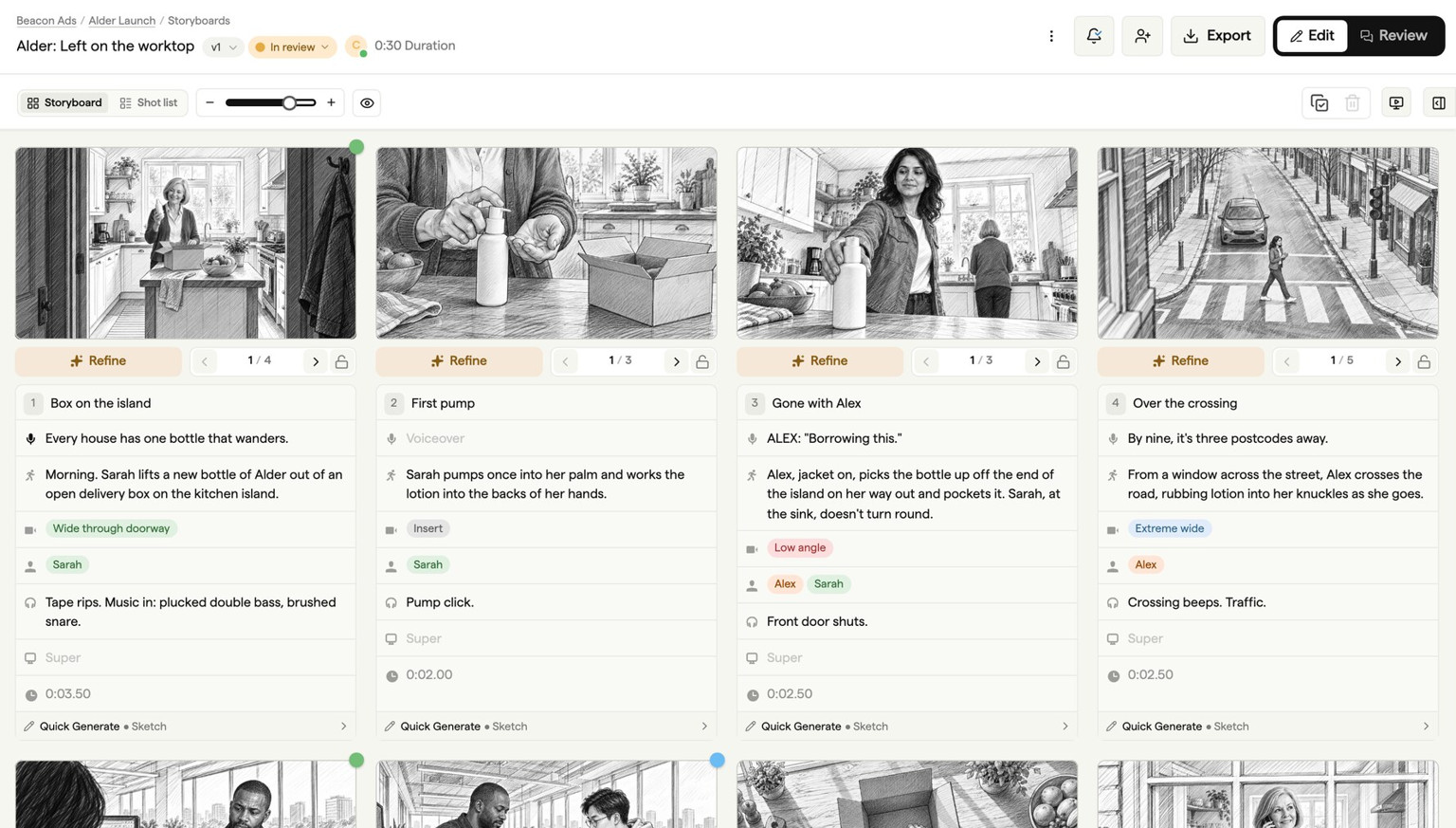The image size is (1456, 828).
Task: Go to previous image variant on frame 4
Action: pos(1286,361)
